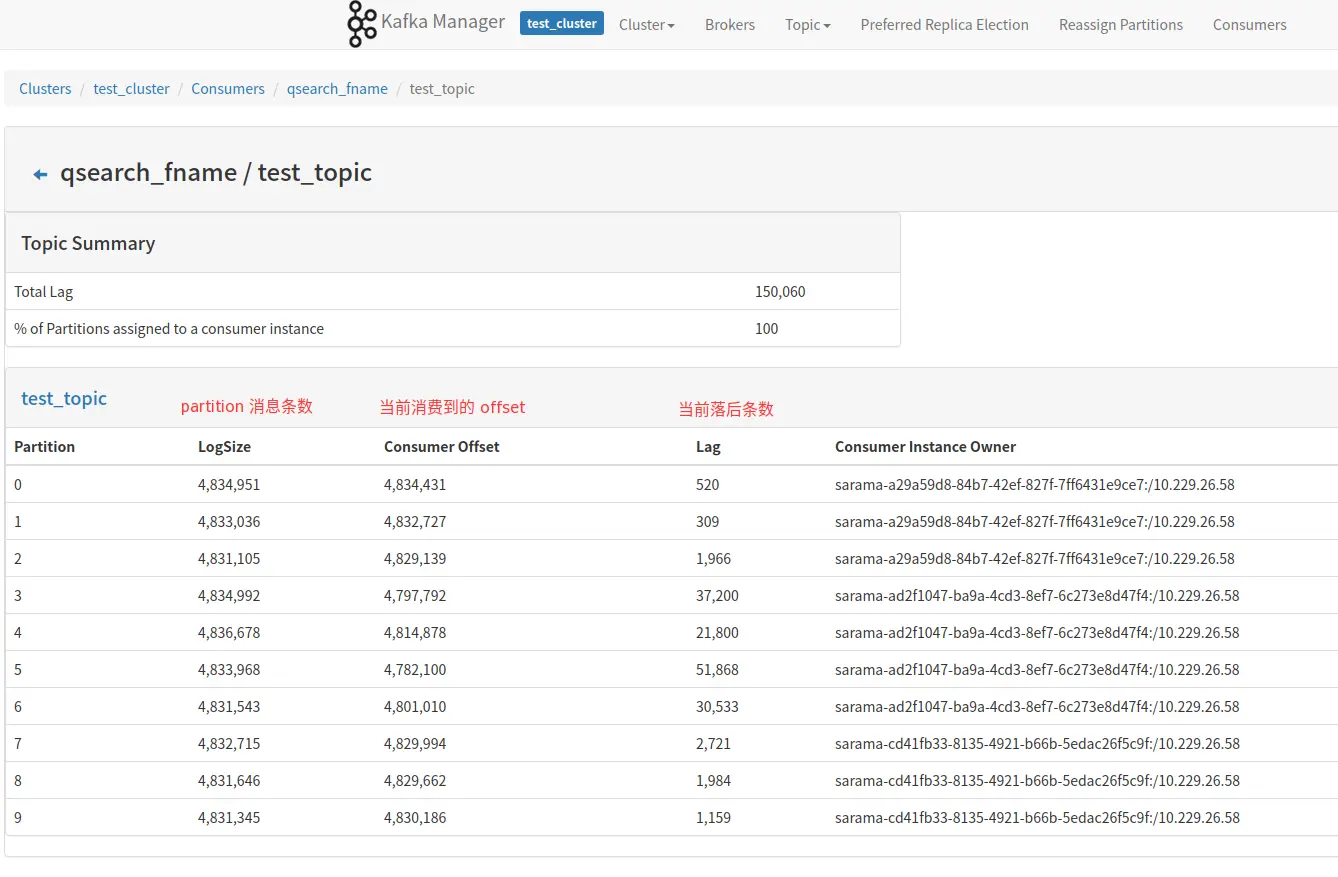Go to the Brokers page
This screenshot has height=877, width=1338.
click(729, 25)
